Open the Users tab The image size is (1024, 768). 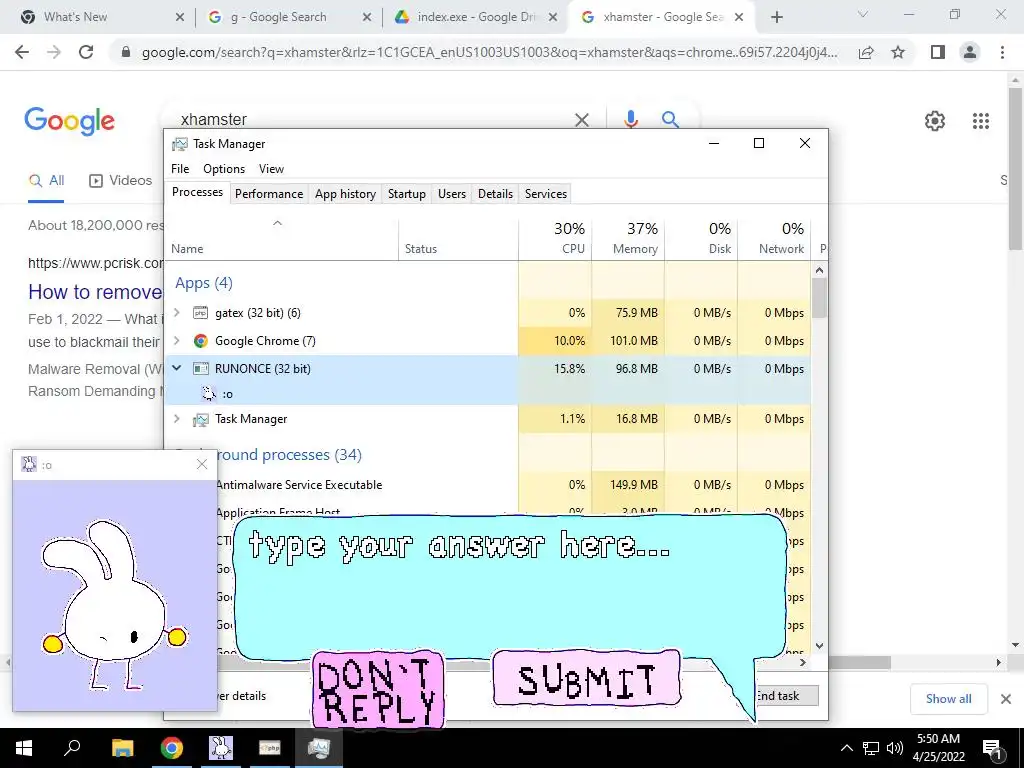tap(452, 194)
